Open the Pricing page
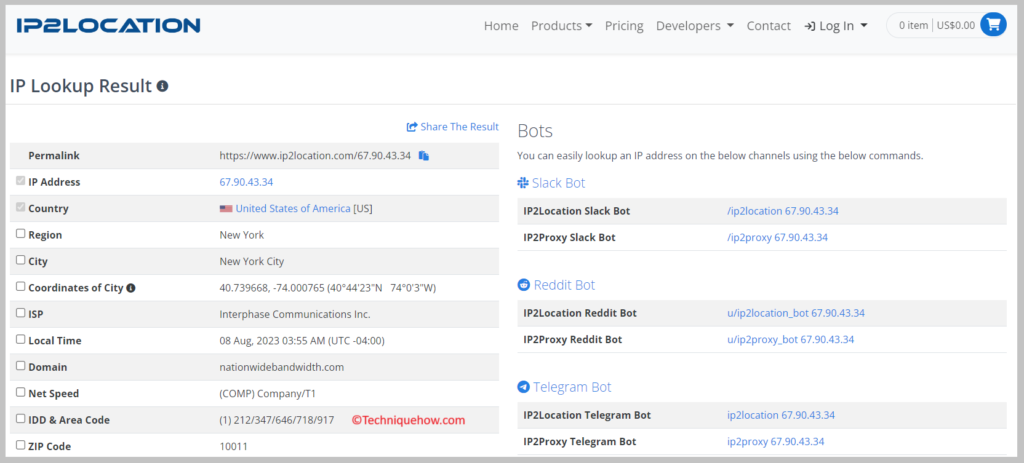 (624, 25)
